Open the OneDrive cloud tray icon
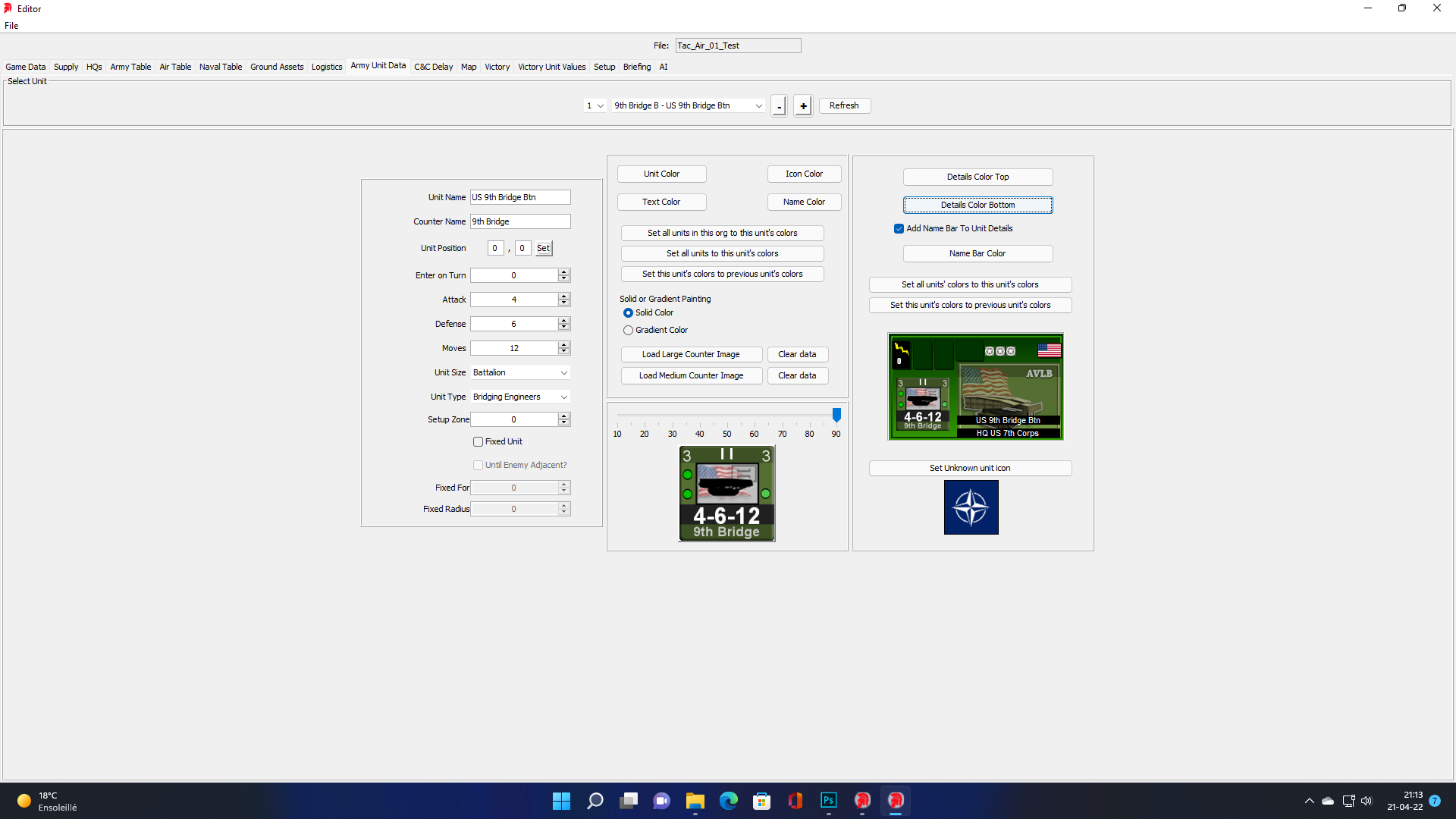 (x=1328, y=801)
